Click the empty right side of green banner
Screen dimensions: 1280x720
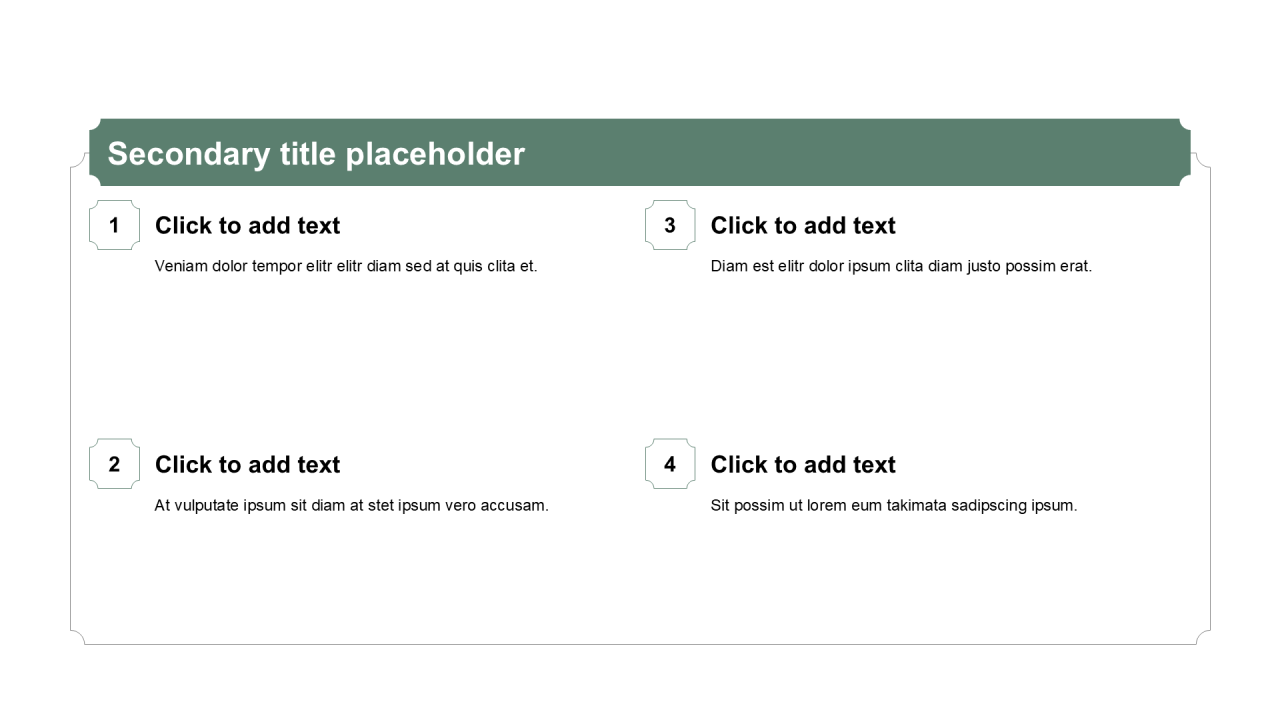[x=900, y=153]
